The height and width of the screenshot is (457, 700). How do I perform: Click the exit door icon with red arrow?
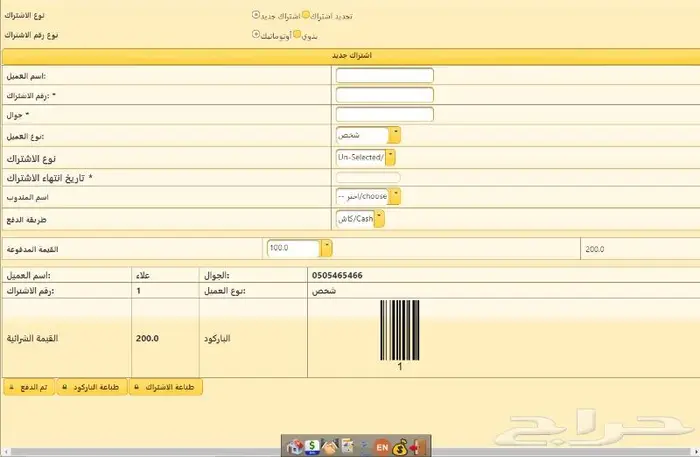420,446
